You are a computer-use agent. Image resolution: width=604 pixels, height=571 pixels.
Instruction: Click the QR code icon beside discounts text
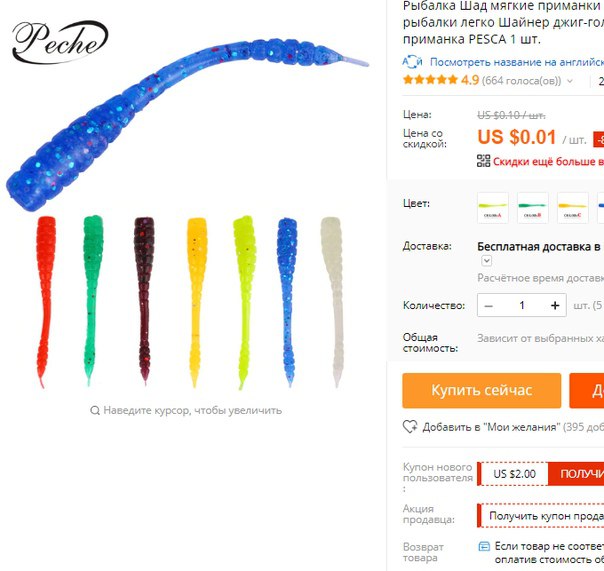[483, 161]
